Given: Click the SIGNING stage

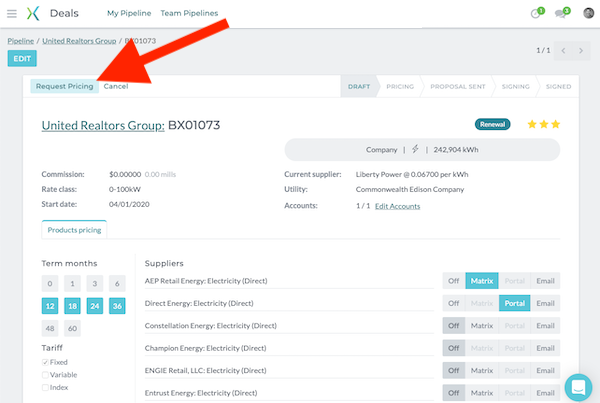Looking at the screenshot, I should click(x=515, y=86).
